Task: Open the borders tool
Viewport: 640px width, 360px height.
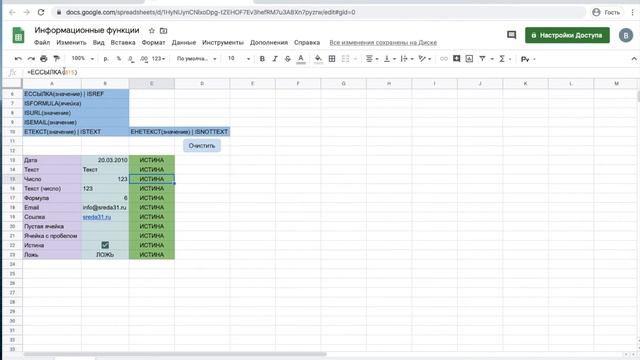Action: (332, 59)
